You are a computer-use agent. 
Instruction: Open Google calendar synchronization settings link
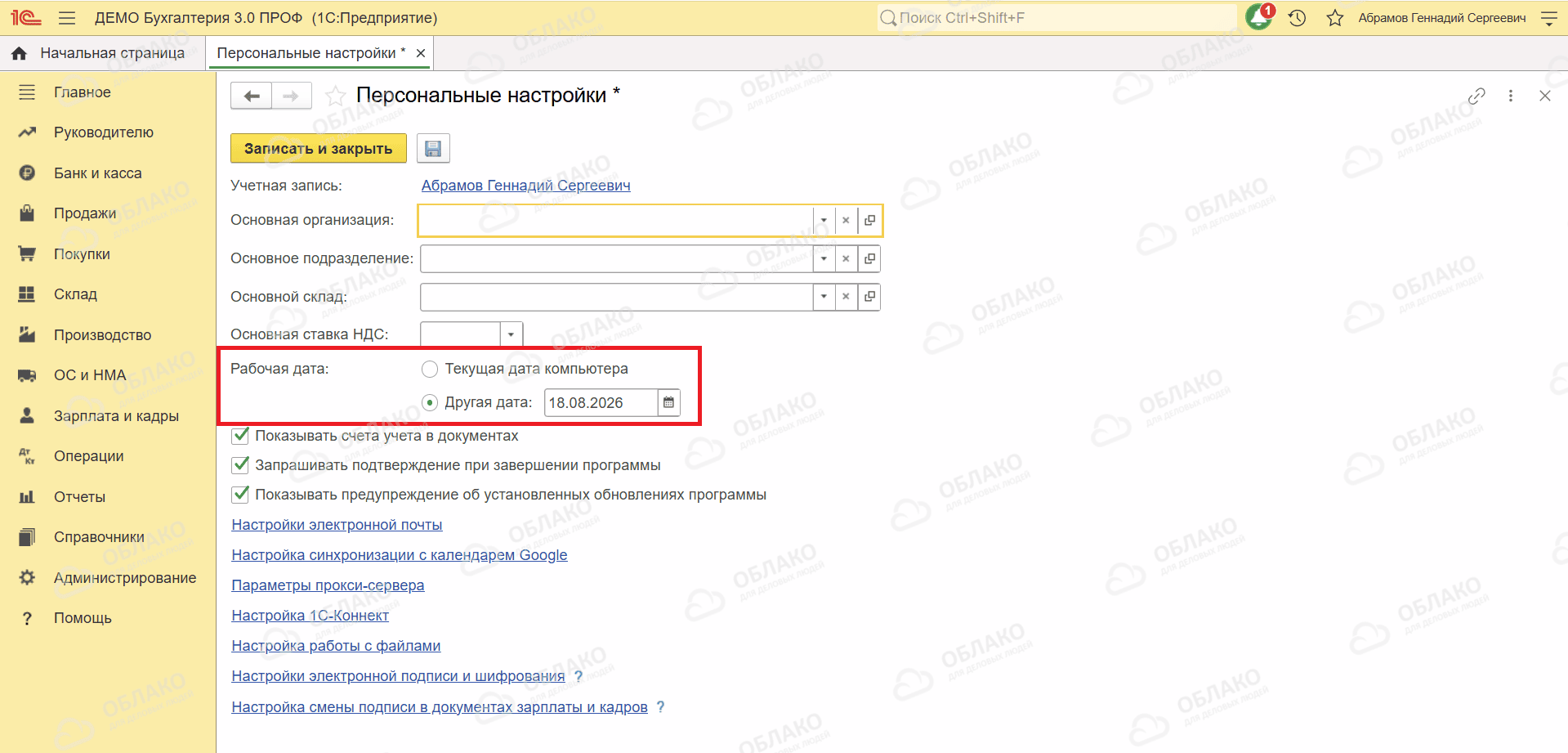[x=400, y=555]
